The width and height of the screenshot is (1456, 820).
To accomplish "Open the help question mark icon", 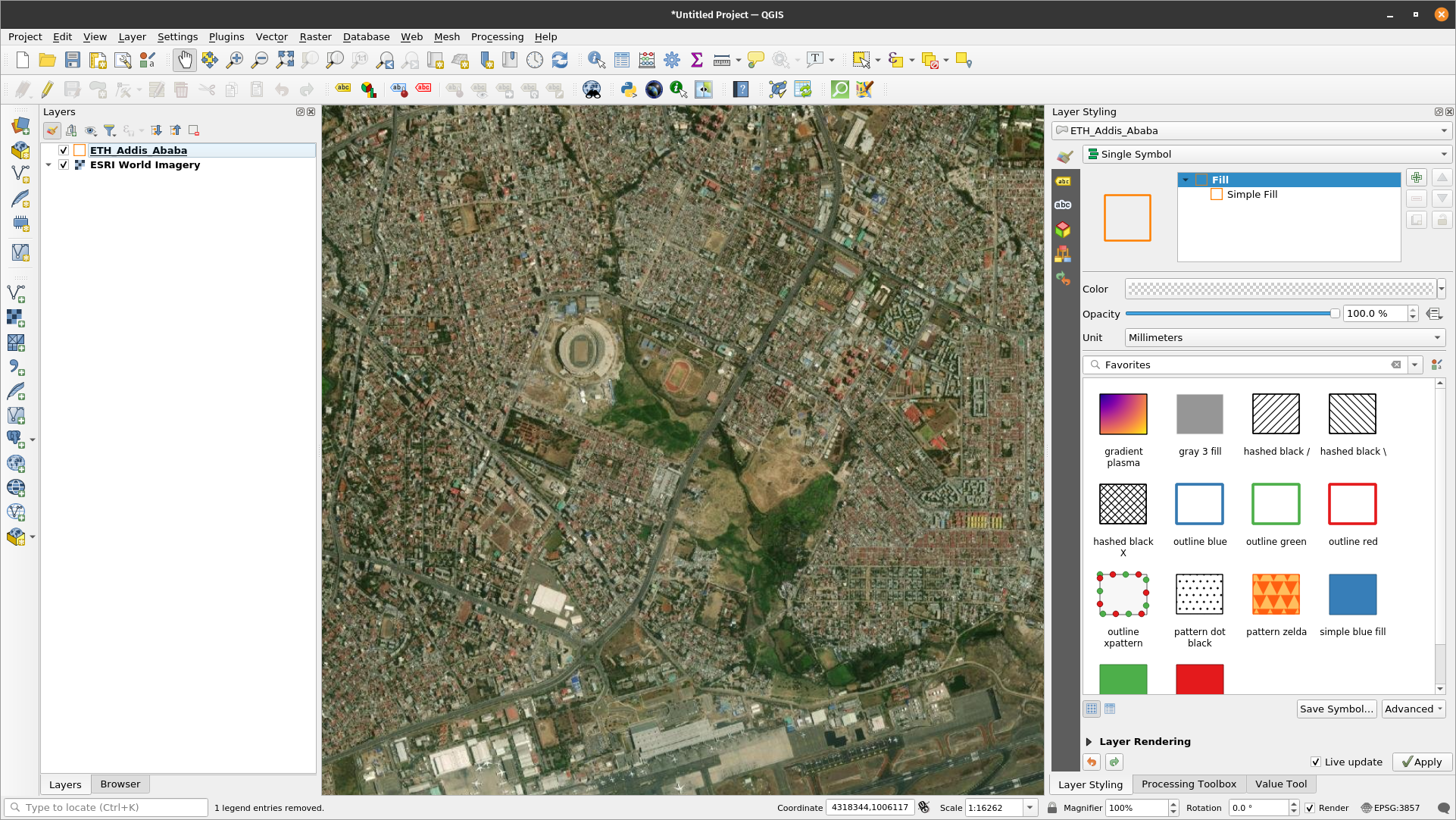I will pos(741,89).
